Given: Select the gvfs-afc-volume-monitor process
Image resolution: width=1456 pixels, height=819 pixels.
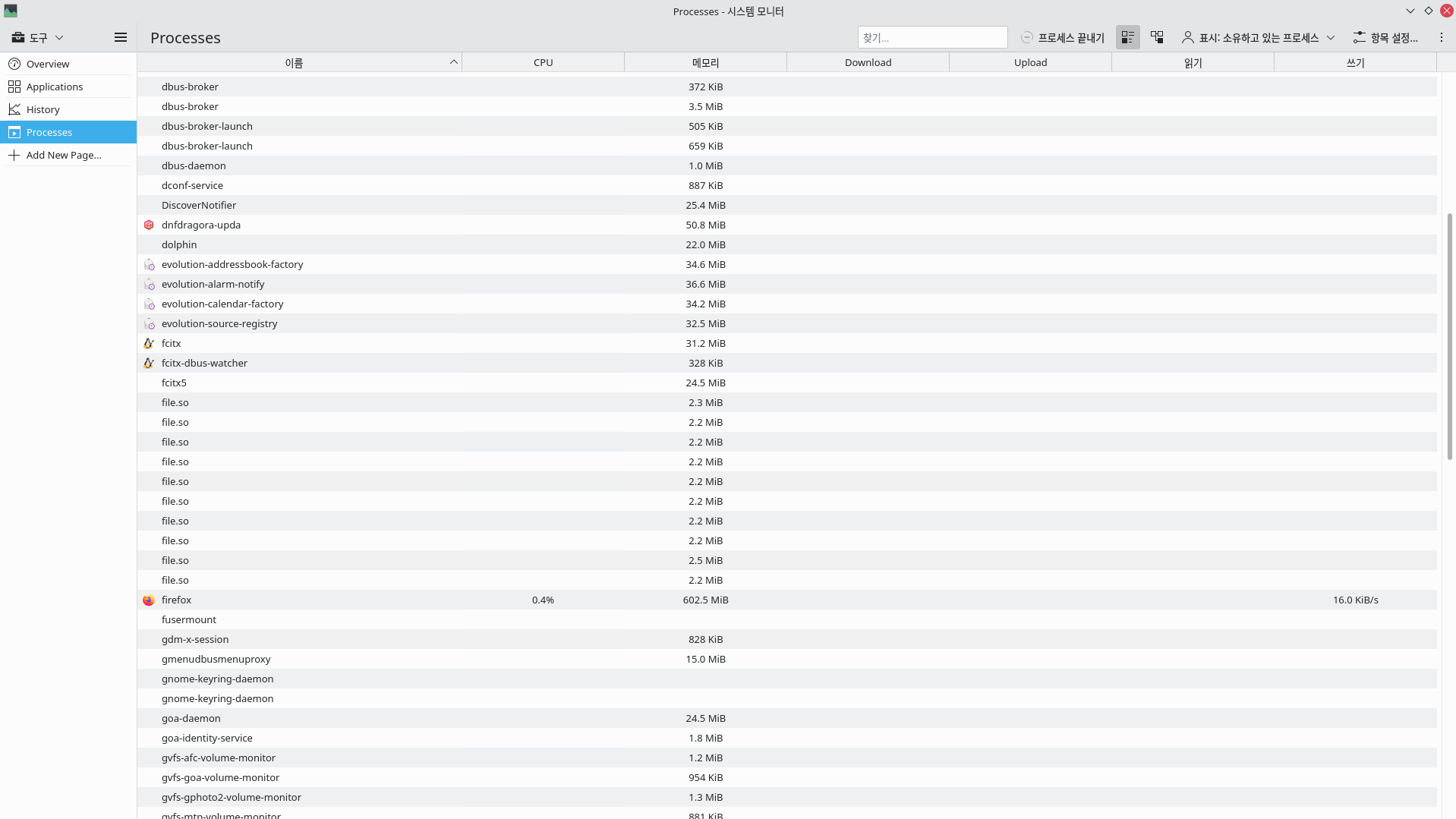Looking at the screenshot, I should (786, 758).
